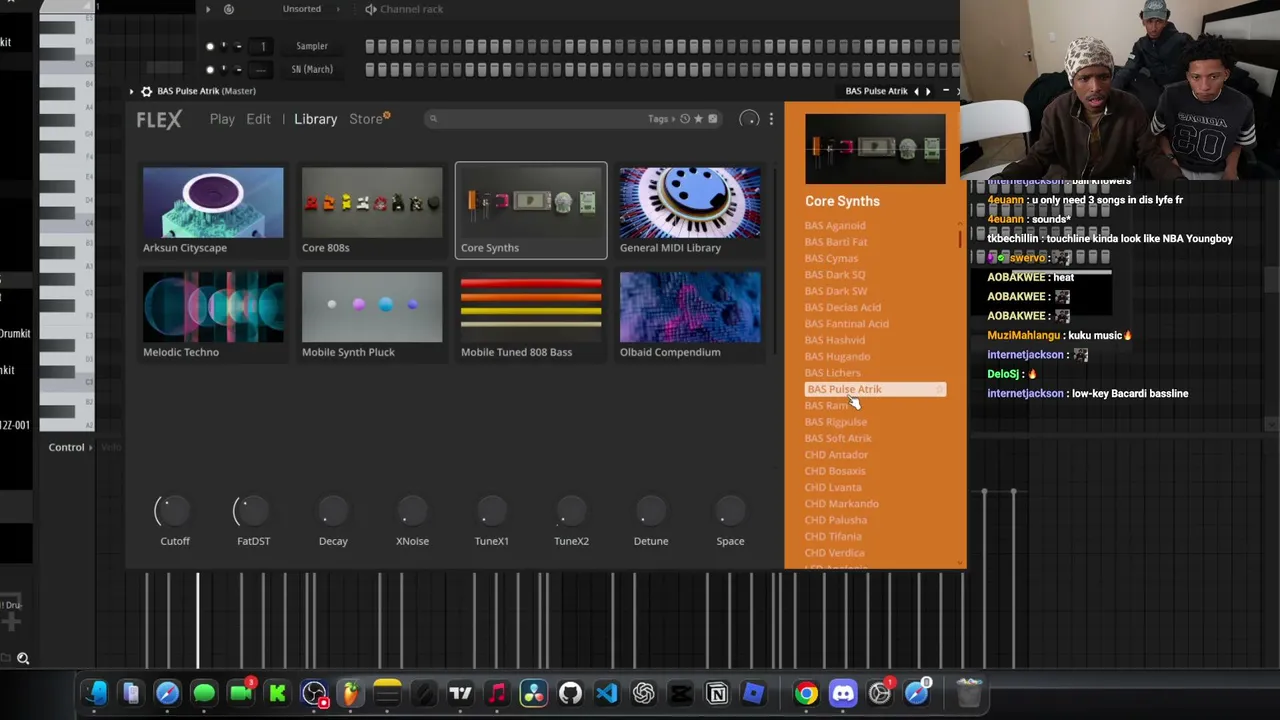The image size is (1280, 720).
Task: Click the Channel rack speaker icon
Action: 371,9
